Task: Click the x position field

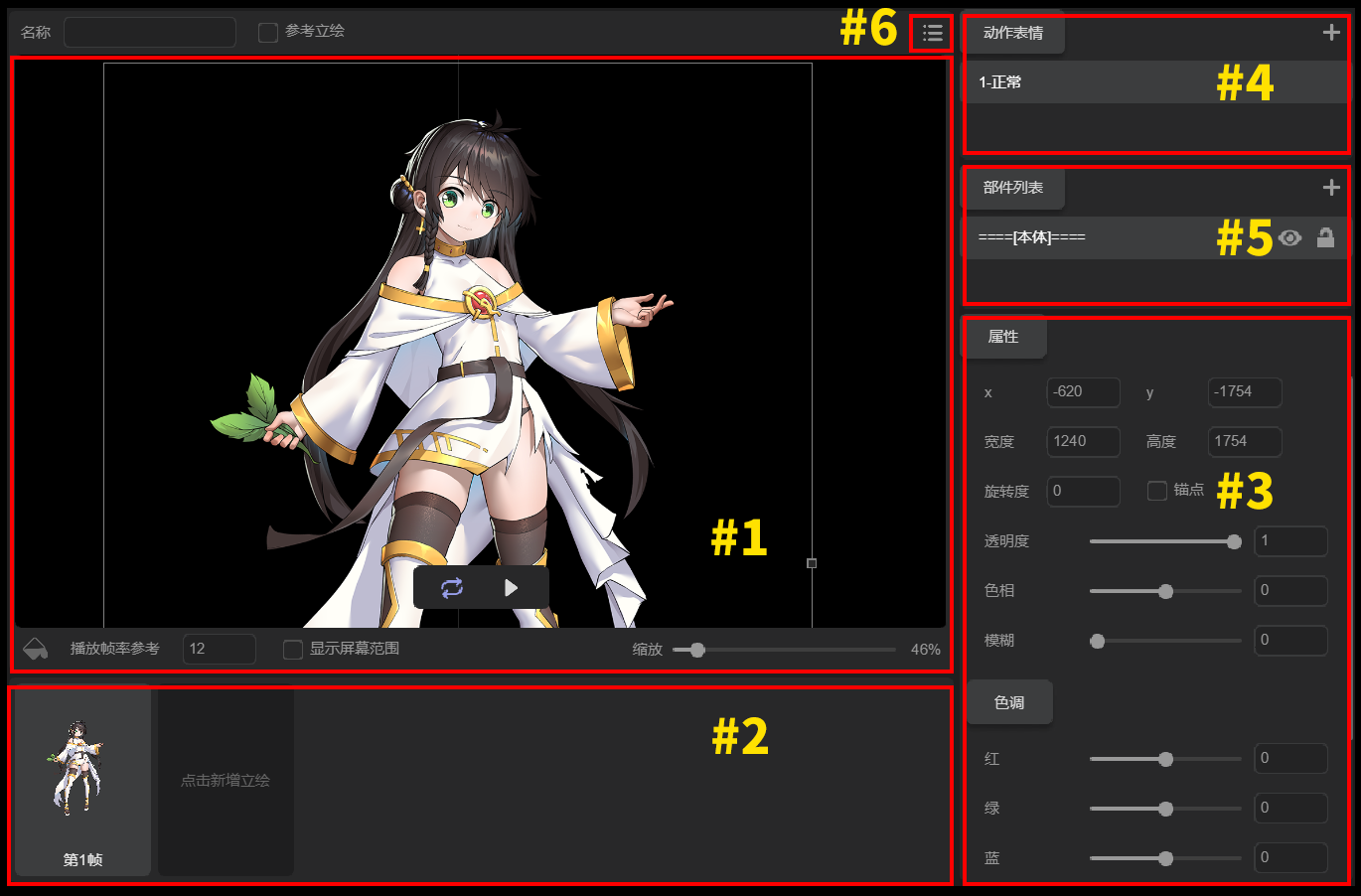Action: [x=1084, y=392]
